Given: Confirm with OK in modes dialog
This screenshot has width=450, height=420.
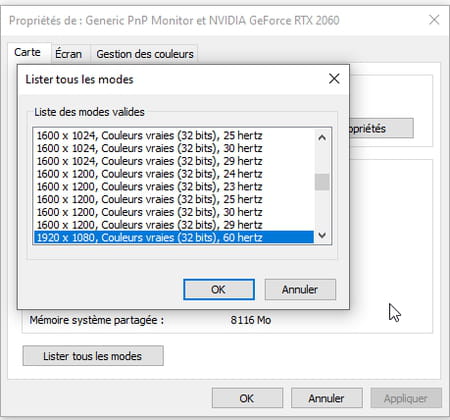Looking at the screenshot, I should click(219, 289).
